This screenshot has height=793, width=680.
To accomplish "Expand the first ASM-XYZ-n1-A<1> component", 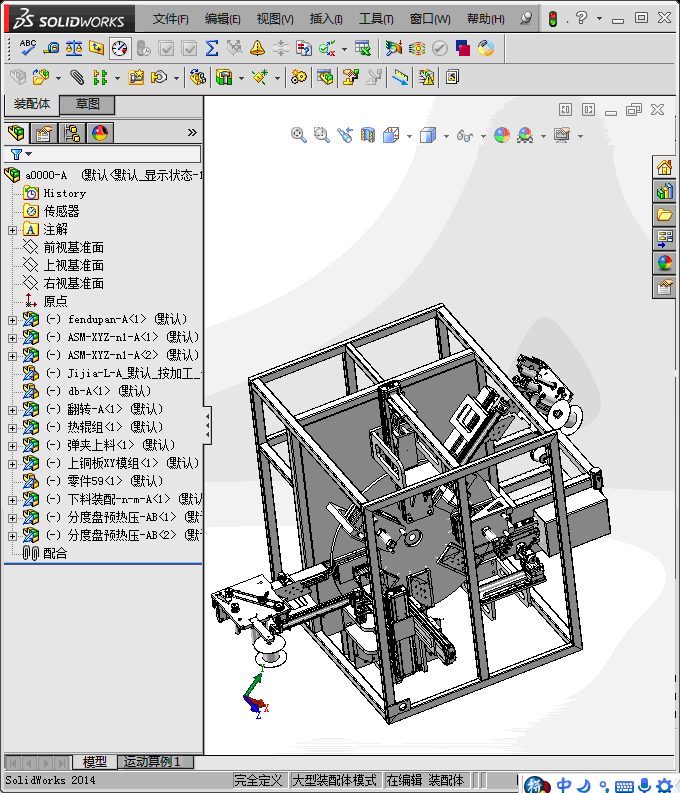I will click(13, 338).
